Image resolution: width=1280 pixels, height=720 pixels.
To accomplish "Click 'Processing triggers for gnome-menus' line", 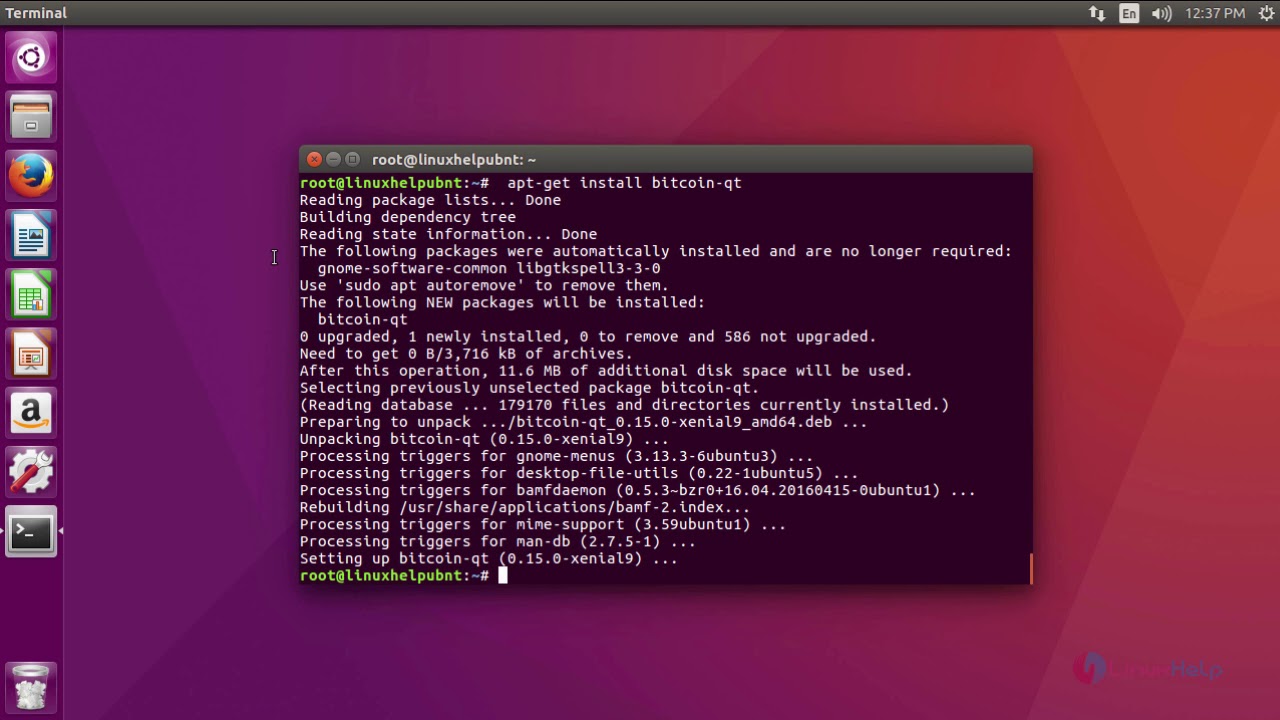I will 556,456.
